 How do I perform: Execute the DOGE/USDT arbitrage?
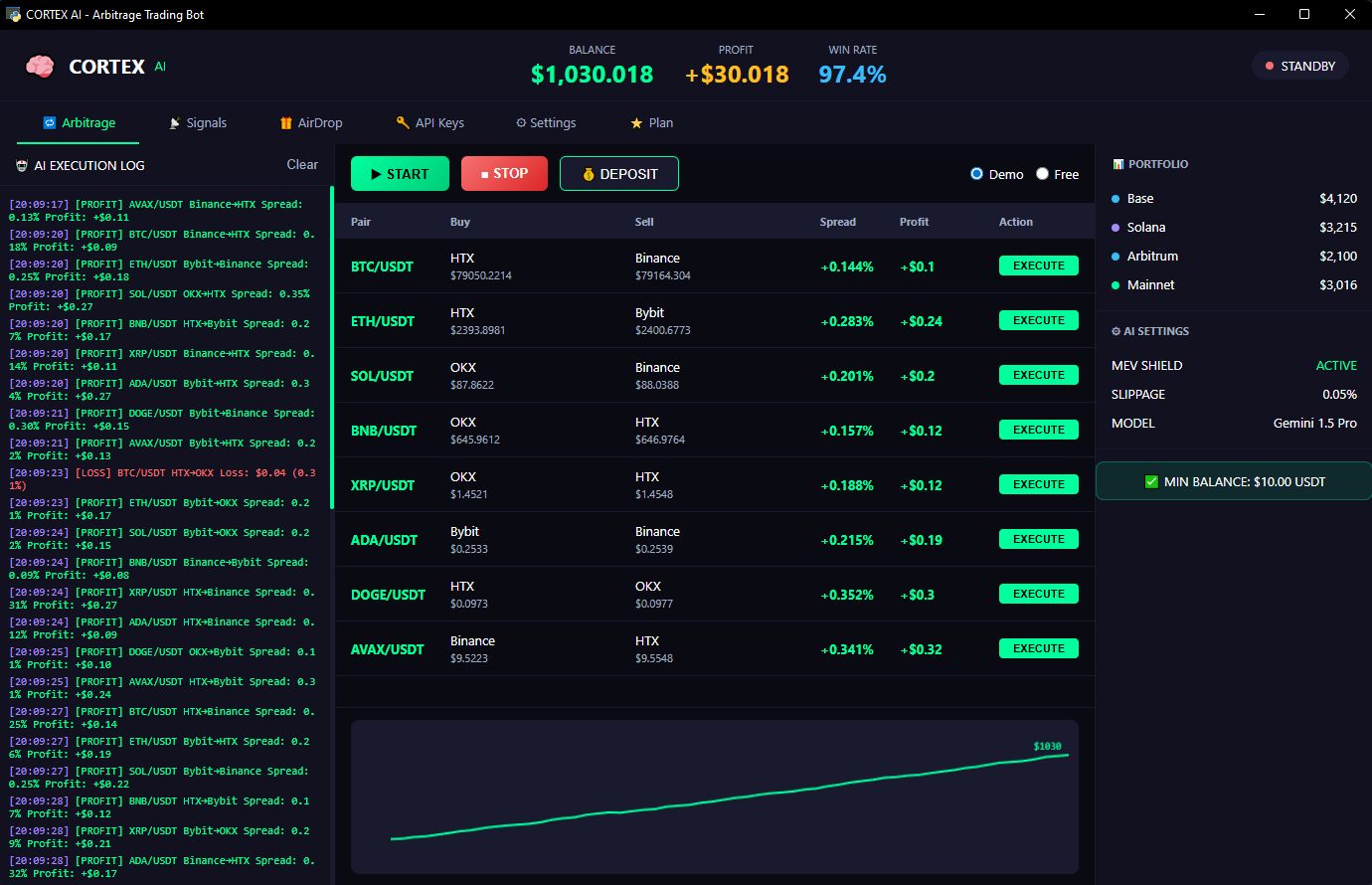(1039, 594)
